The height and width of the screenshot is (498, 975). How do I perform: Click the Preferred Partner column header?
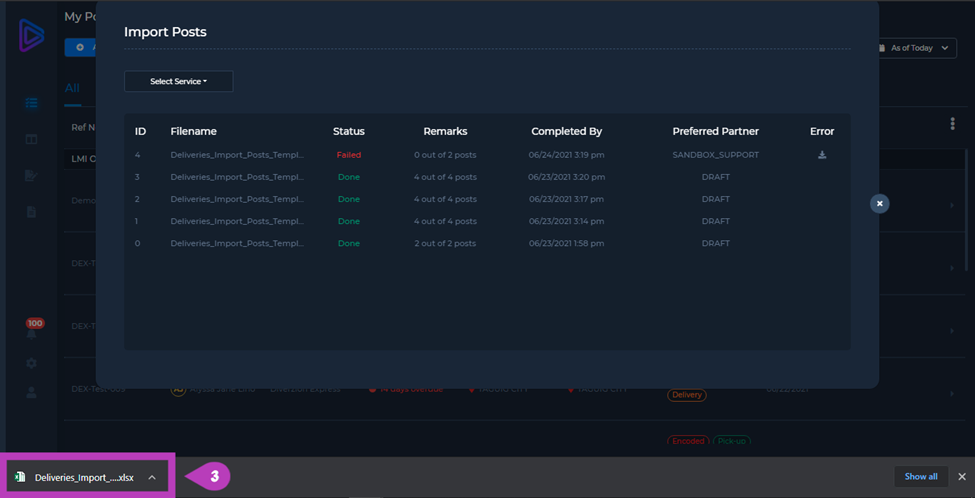[716, 131]
